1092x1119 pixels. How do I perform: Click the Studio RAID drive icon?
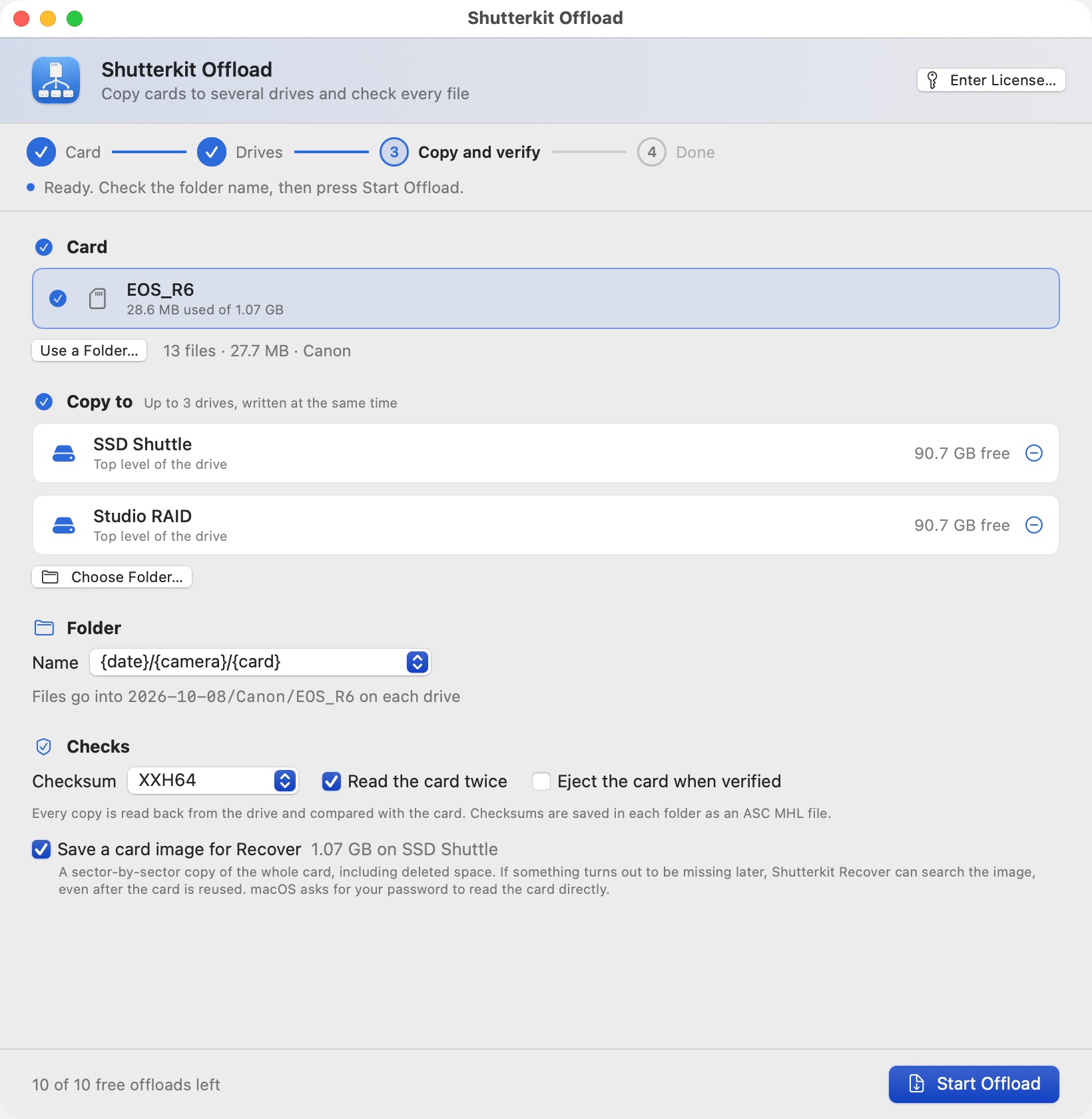coord(64,526)
